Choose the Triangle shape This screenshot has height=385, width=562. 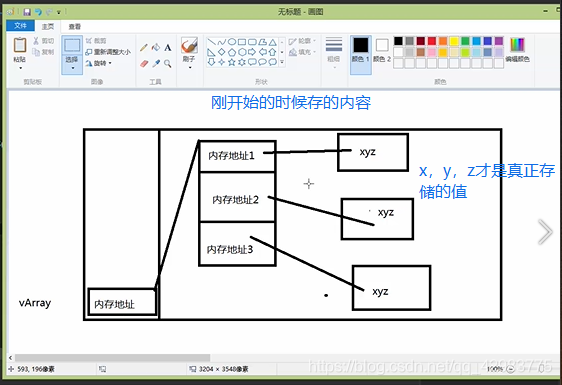pos(273,42)
